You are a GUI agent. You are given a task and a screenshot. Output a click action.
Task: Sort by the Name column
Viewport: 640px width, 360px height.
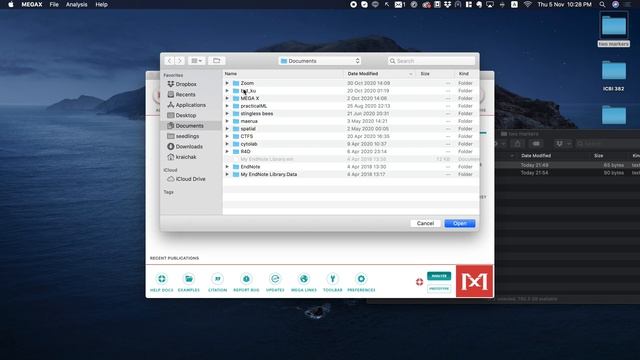(x=283, y=74)
